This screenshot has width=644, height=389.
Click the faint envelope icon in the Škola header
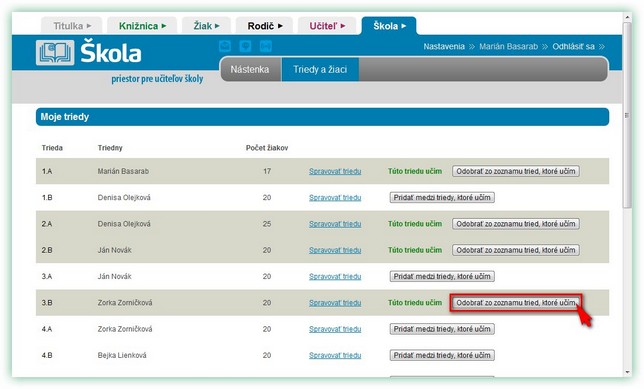click(225, 46)
